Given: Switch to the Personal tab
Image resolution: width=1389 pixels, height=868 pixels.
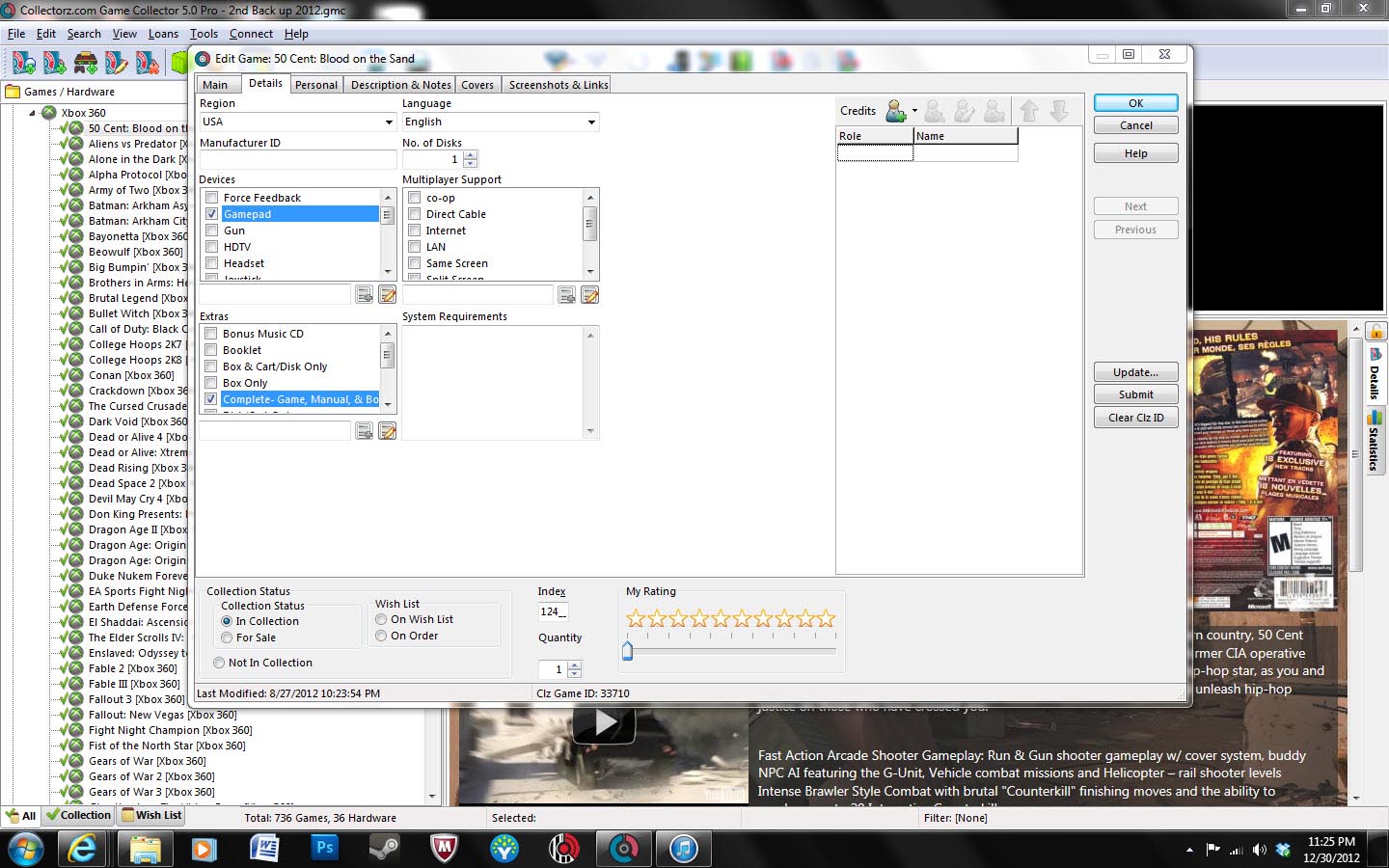Looking at the screenshot, I should coord(316,85).
